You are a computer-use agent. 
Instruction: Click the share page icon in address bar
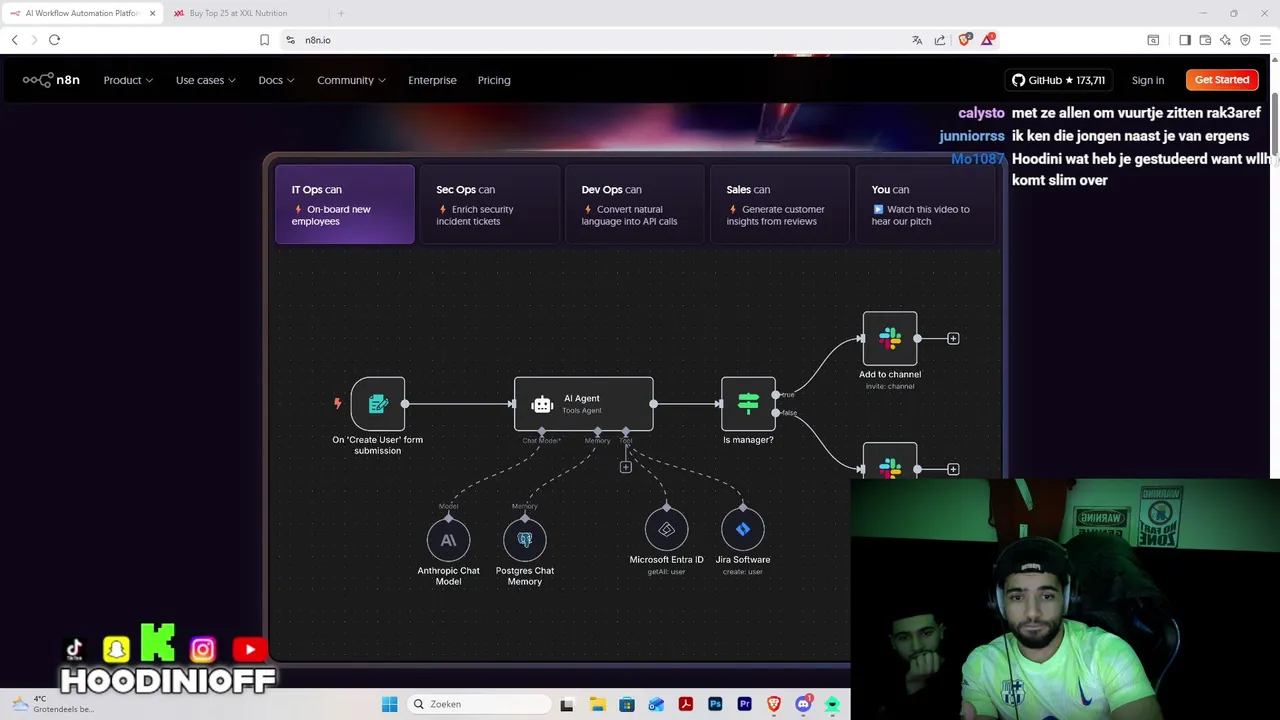click(940, 40)
